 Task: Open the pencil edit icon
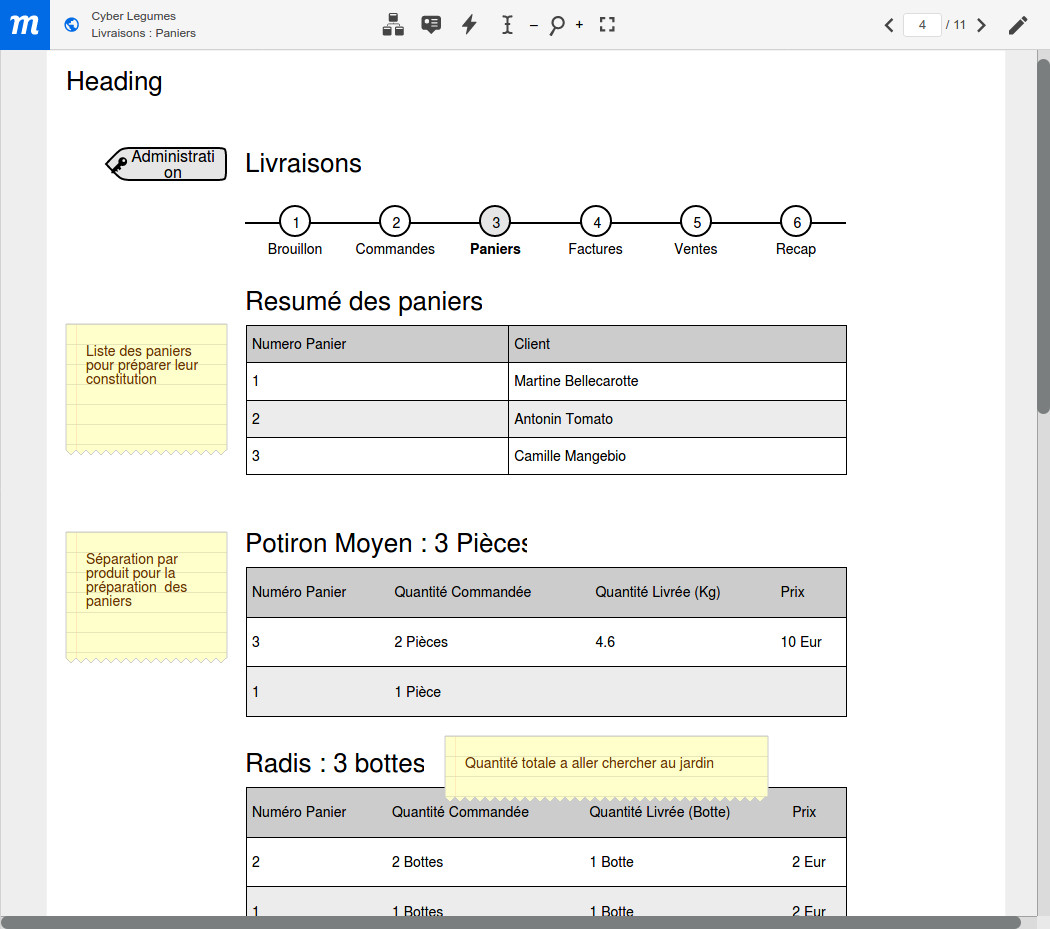pos(1017,25)
